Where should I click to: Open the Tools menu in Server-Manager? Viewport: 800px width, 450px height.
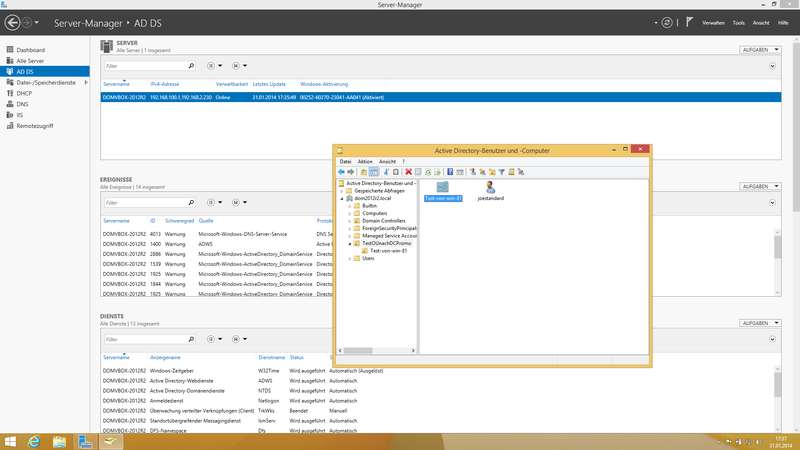point(738,21)
